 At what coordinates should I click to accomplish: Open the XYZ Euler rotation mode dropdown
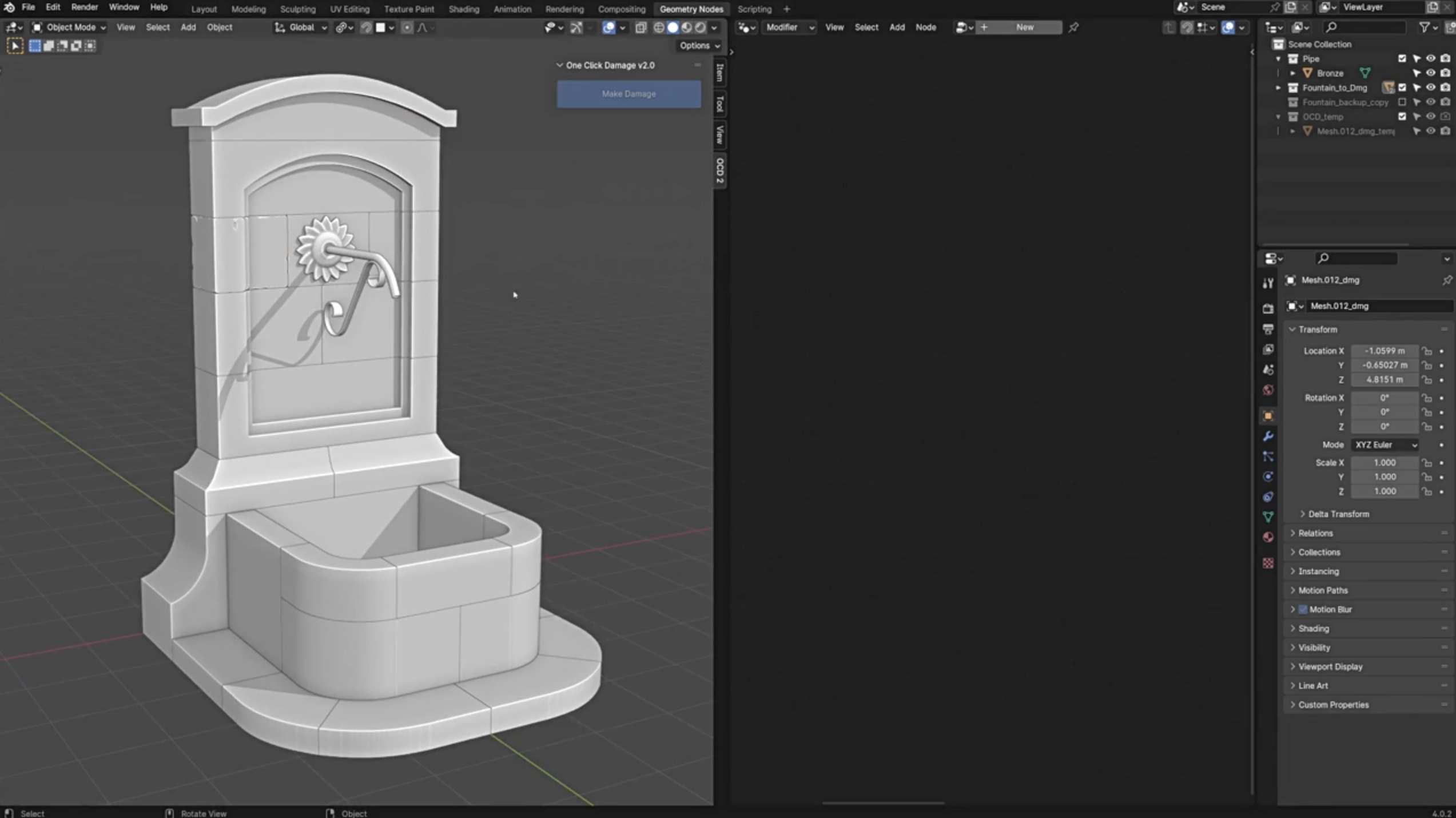tap(1385, 444)
